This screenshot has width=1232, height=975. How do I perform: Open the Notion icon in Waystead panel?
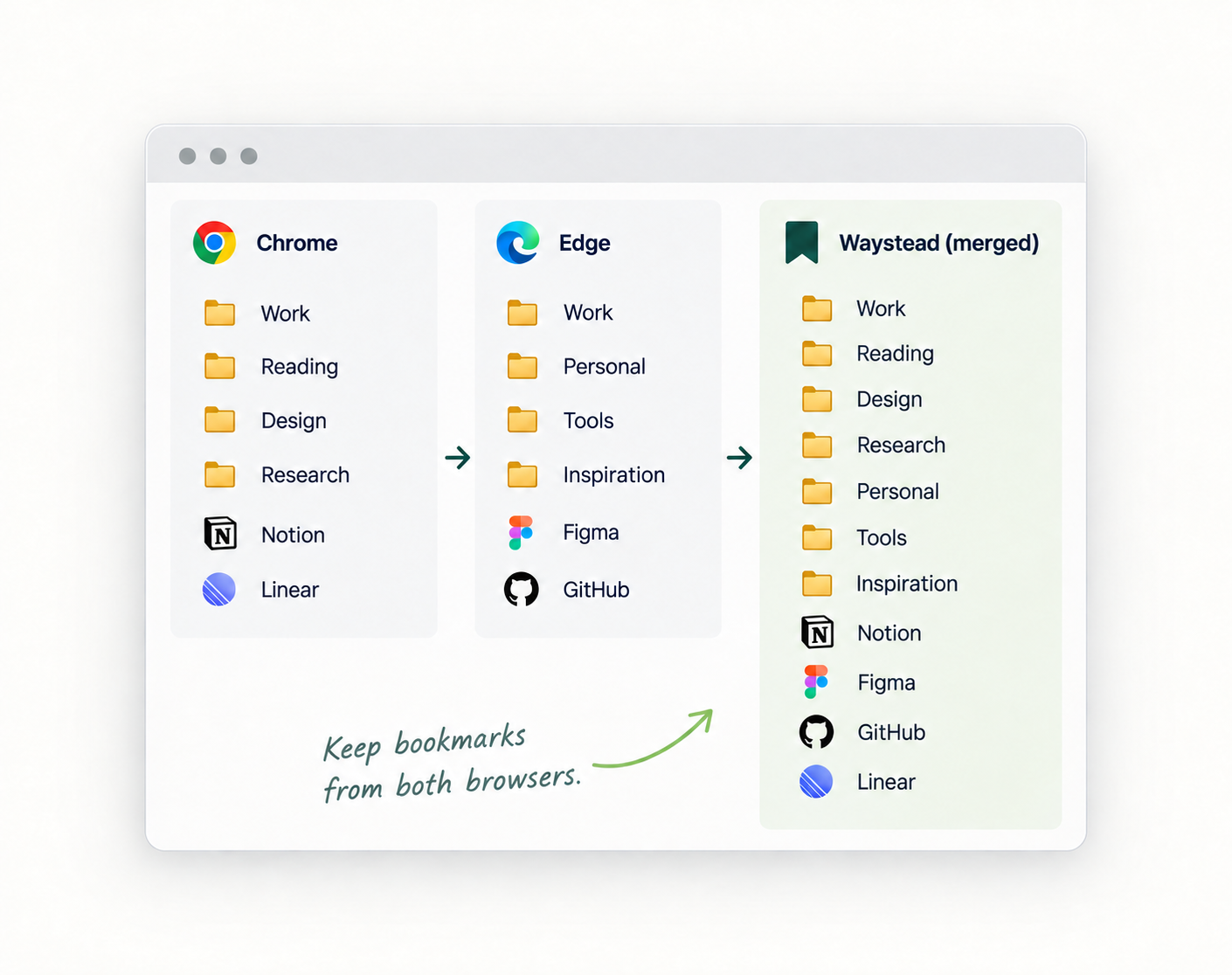(x=818, y=632)
